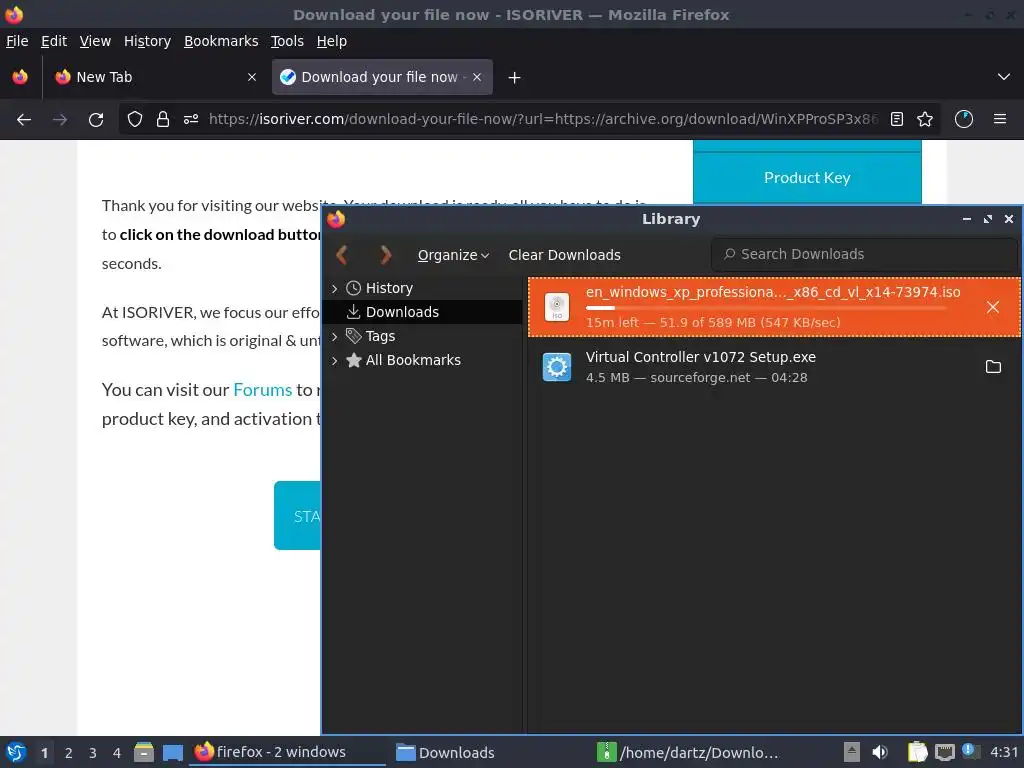Expand the Tags tree node
This screenshot has width=1024, height=768.
(x=334, y=336)
